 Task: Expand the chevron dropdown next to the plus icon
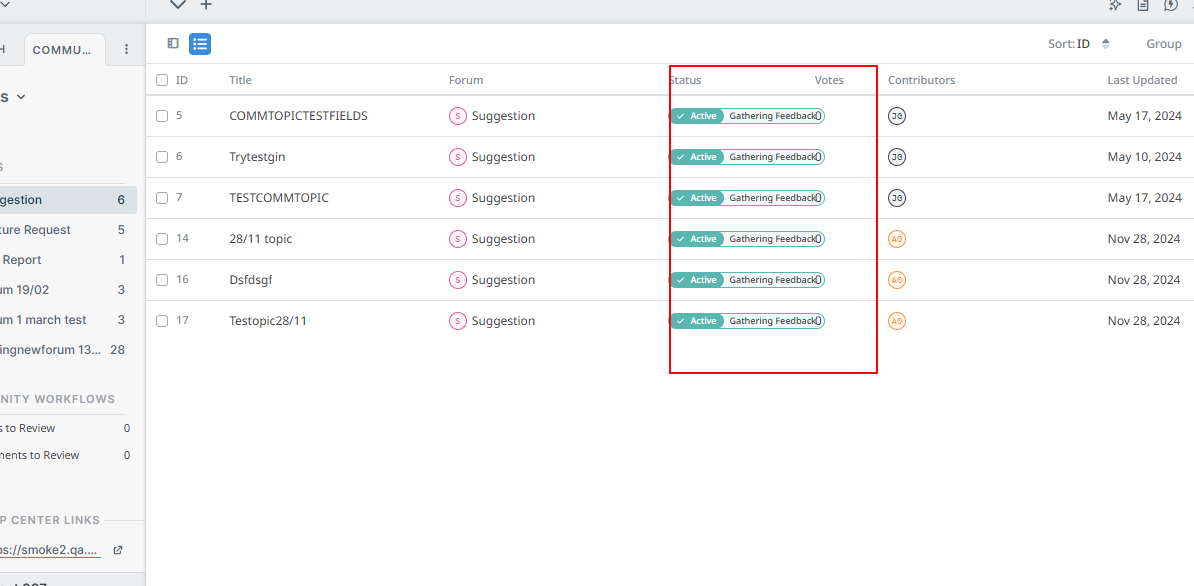pos(177,5)
